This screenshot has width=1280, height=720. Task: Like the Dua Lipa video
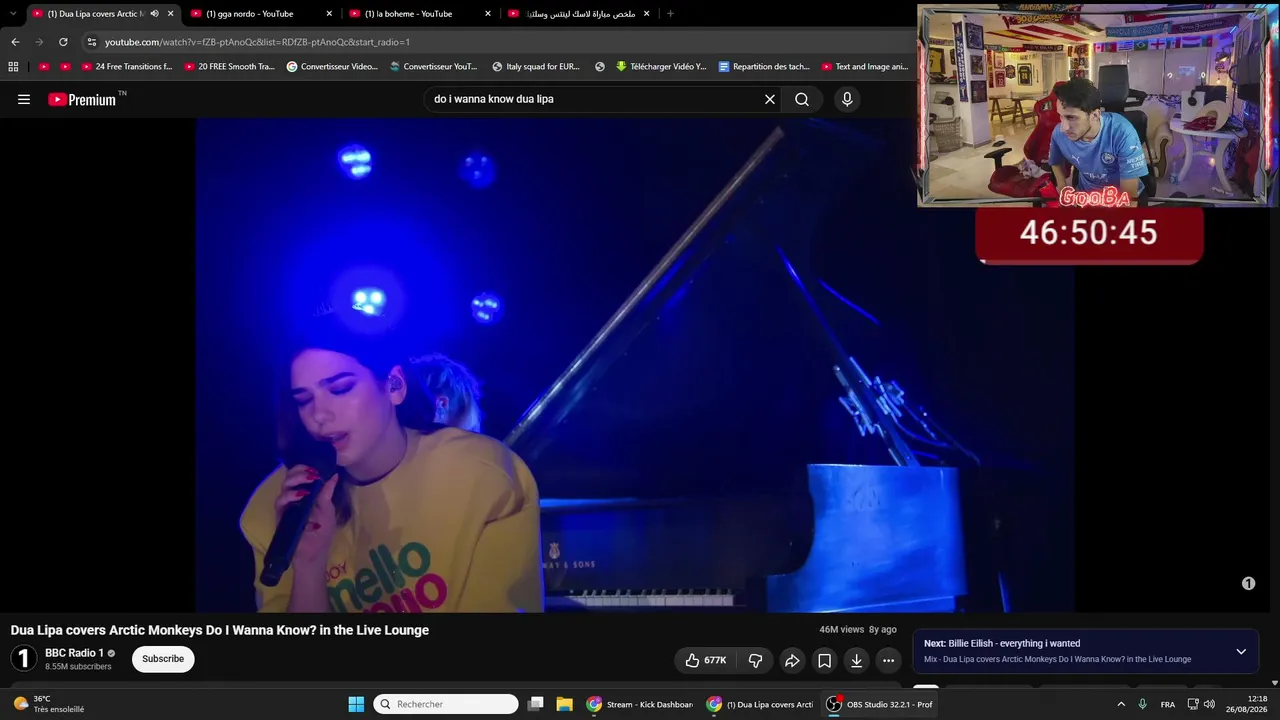tap(706, 660)
